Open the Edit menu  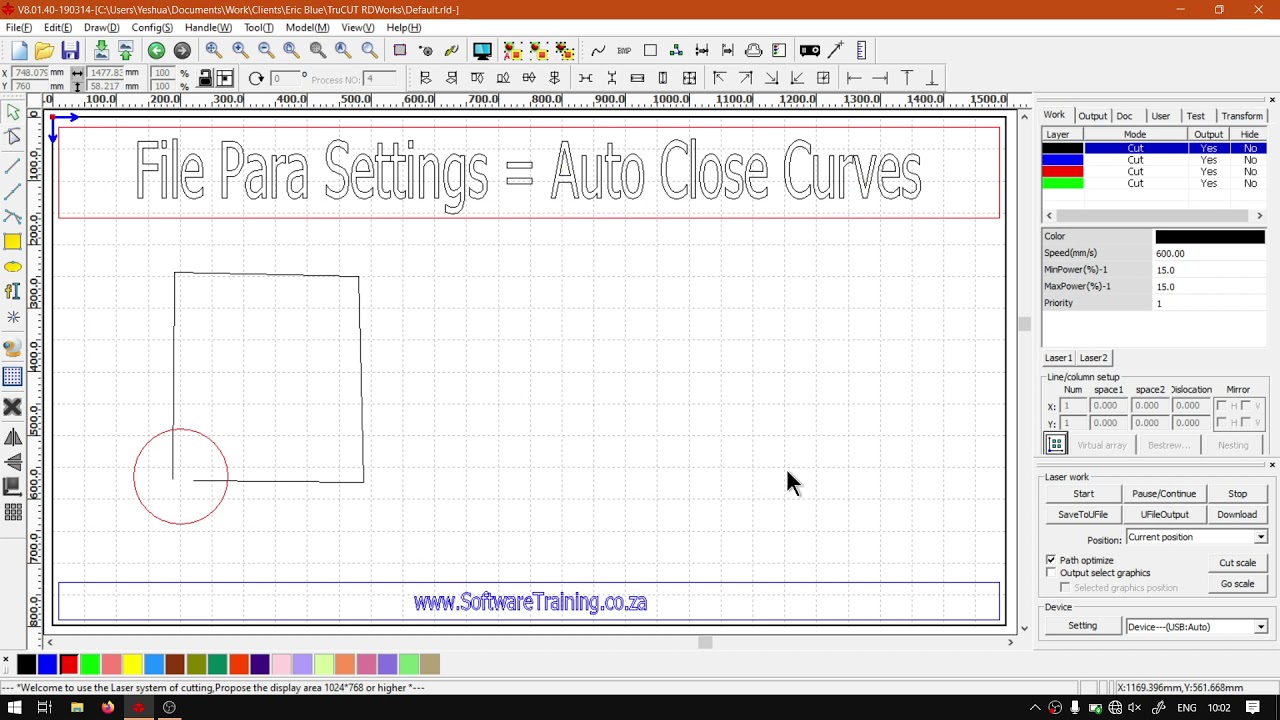[58, 28]
